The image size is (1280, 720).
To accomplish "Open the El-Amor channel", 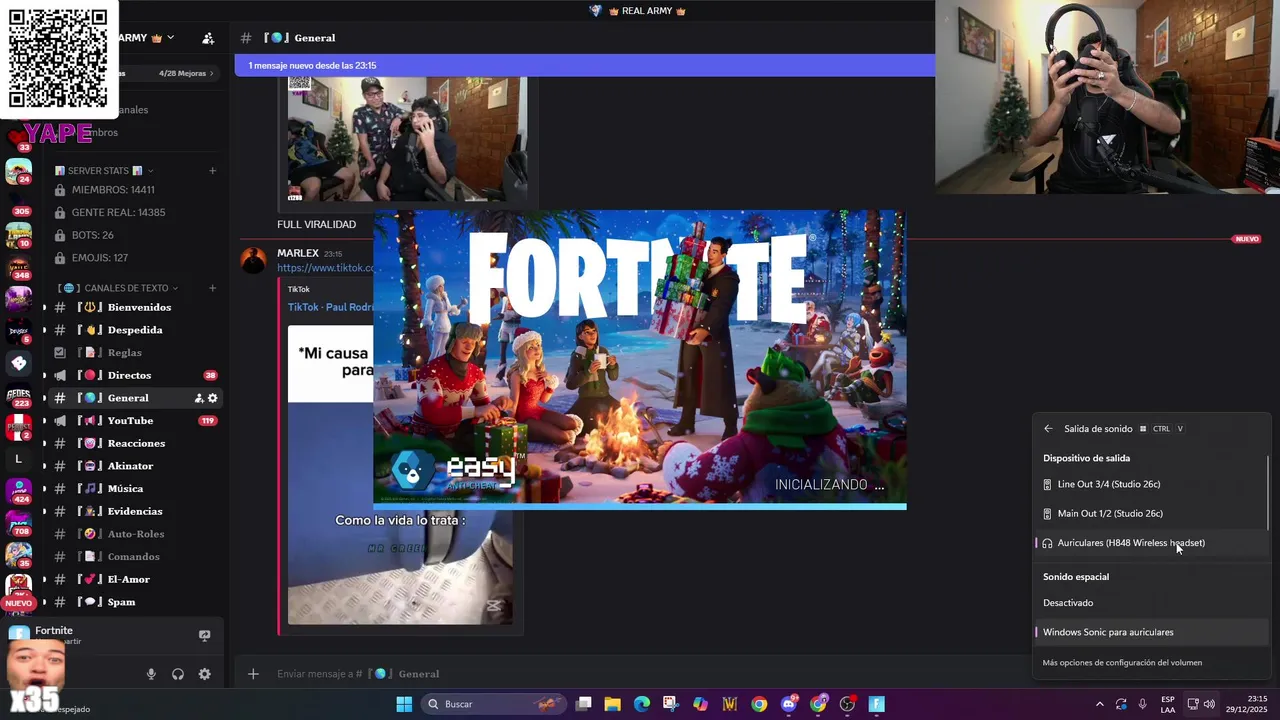I will (130, 579).
